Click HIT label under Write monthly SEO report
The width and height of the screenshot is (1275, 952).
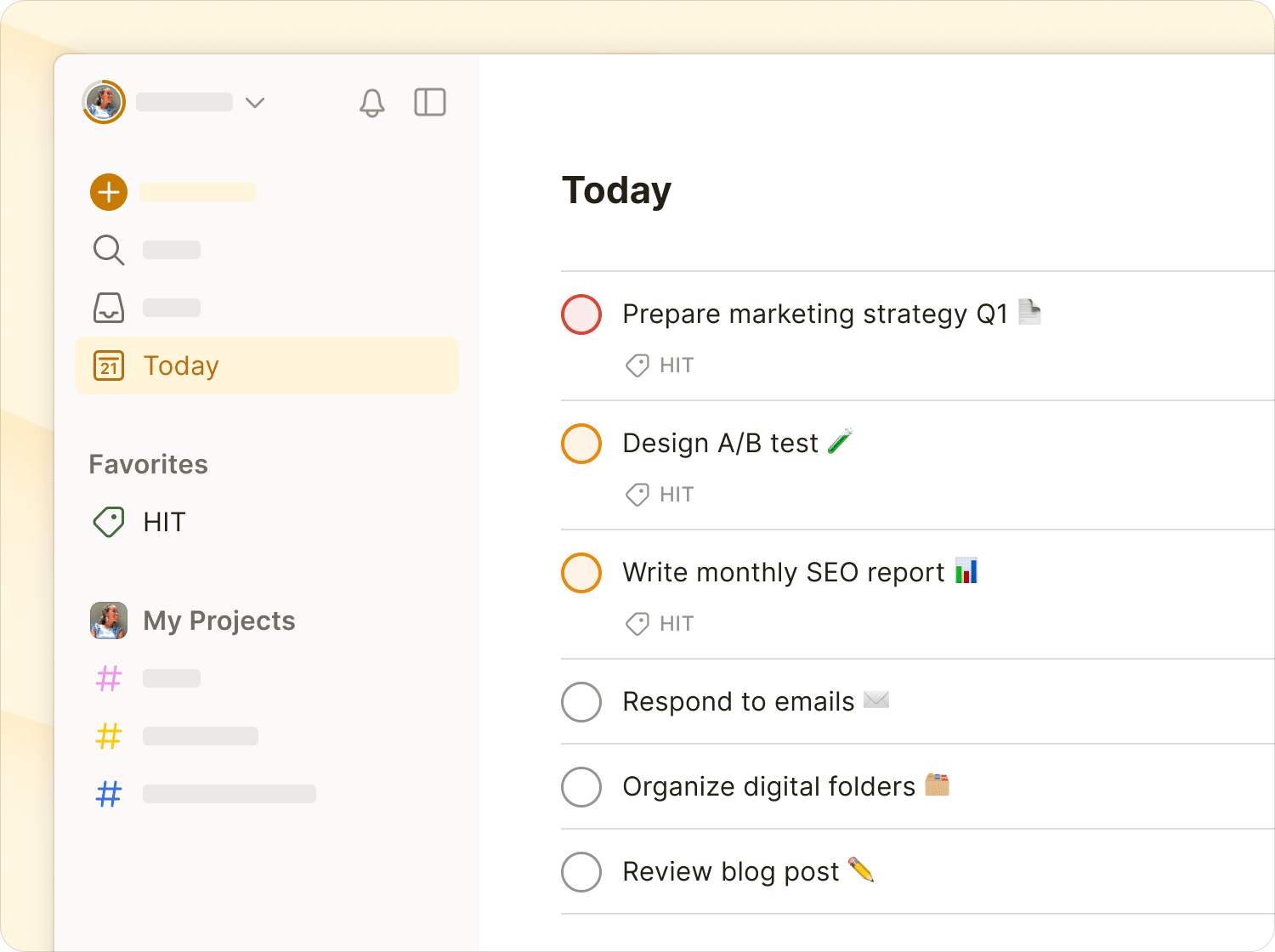click(x=676, y=624)
